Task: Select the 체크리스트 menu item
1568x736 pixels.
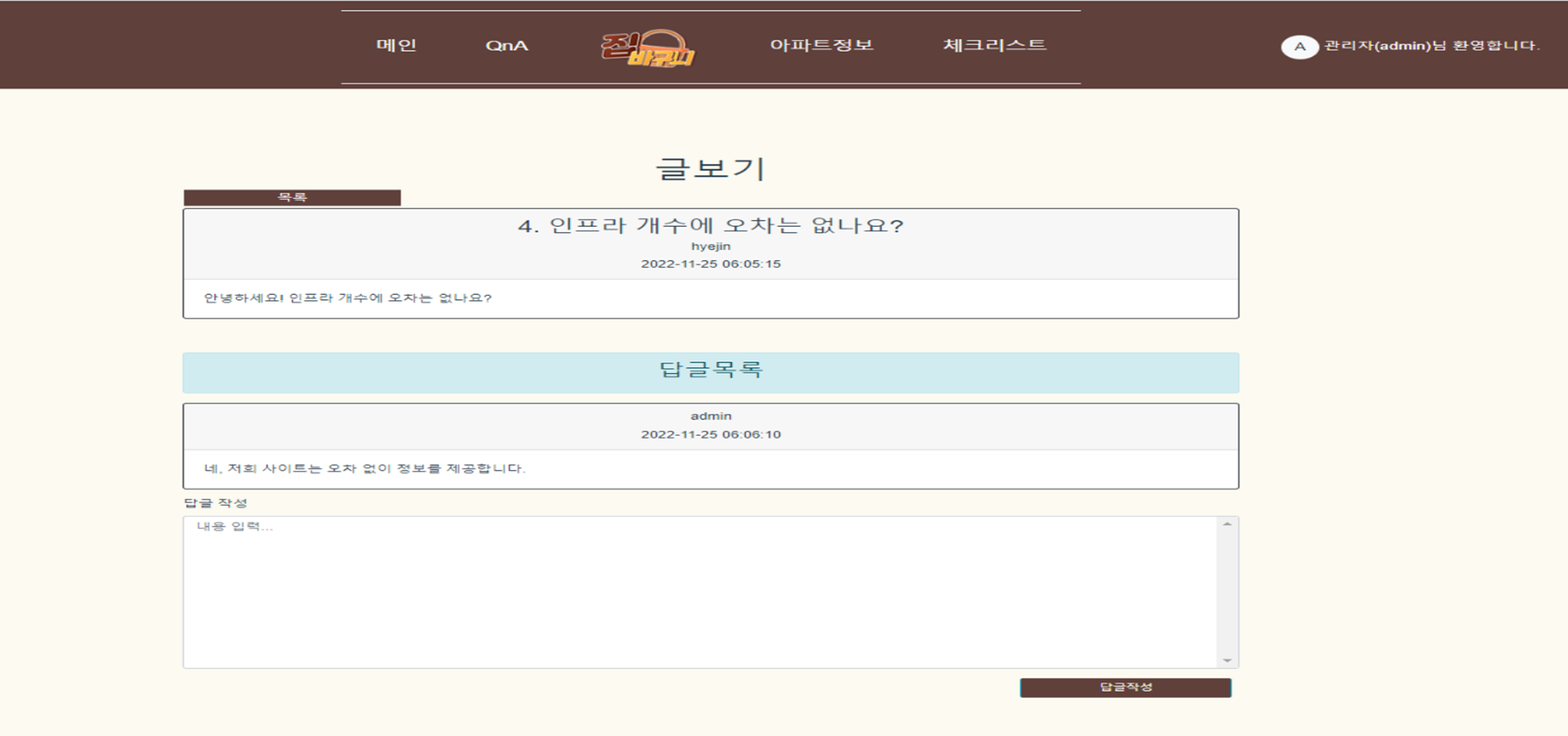Action: pyautogui.click(x=994, y=45)
